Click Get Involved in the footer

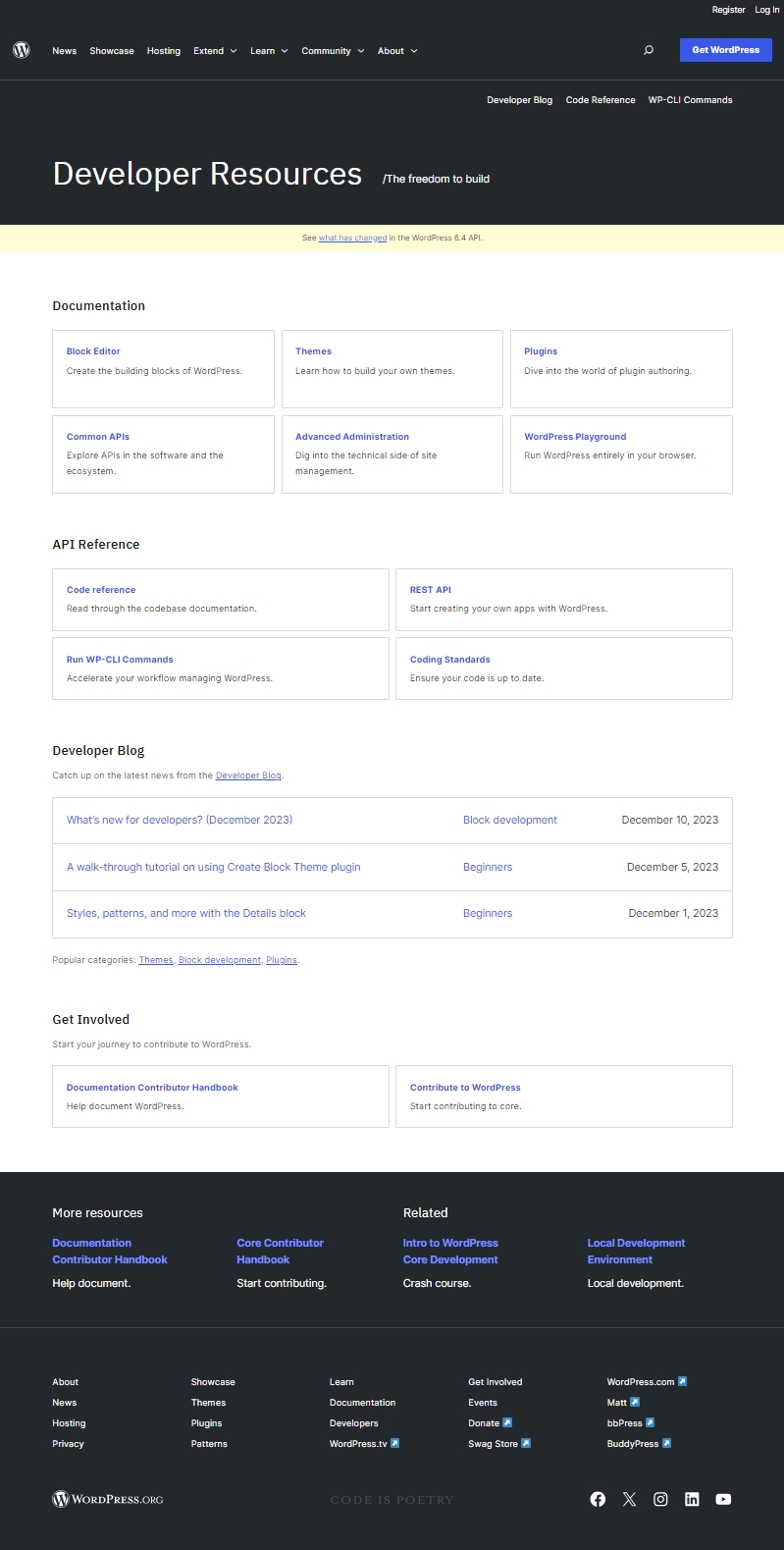tap(496, 1382)
